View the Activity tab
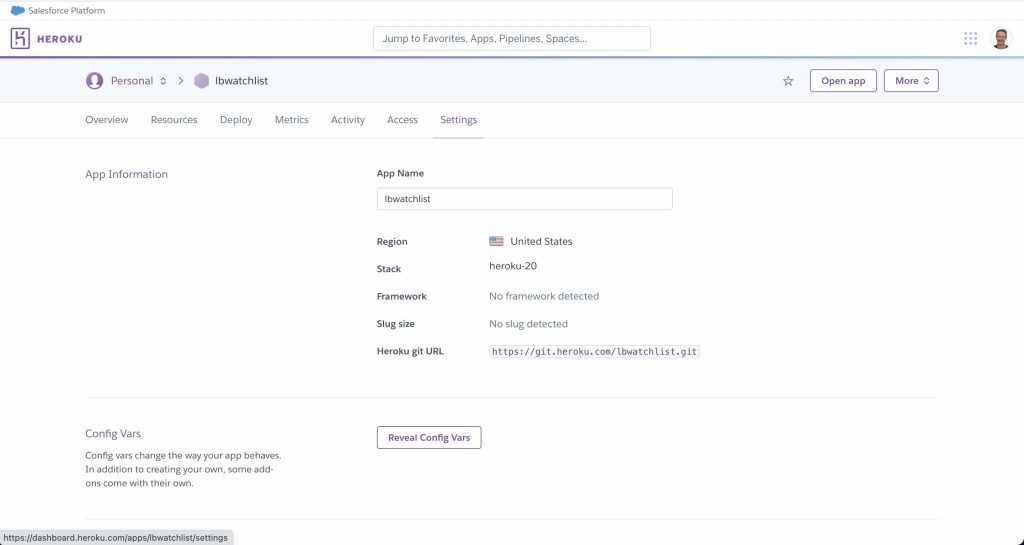The image size is (1024, 545). coord(348,120)
